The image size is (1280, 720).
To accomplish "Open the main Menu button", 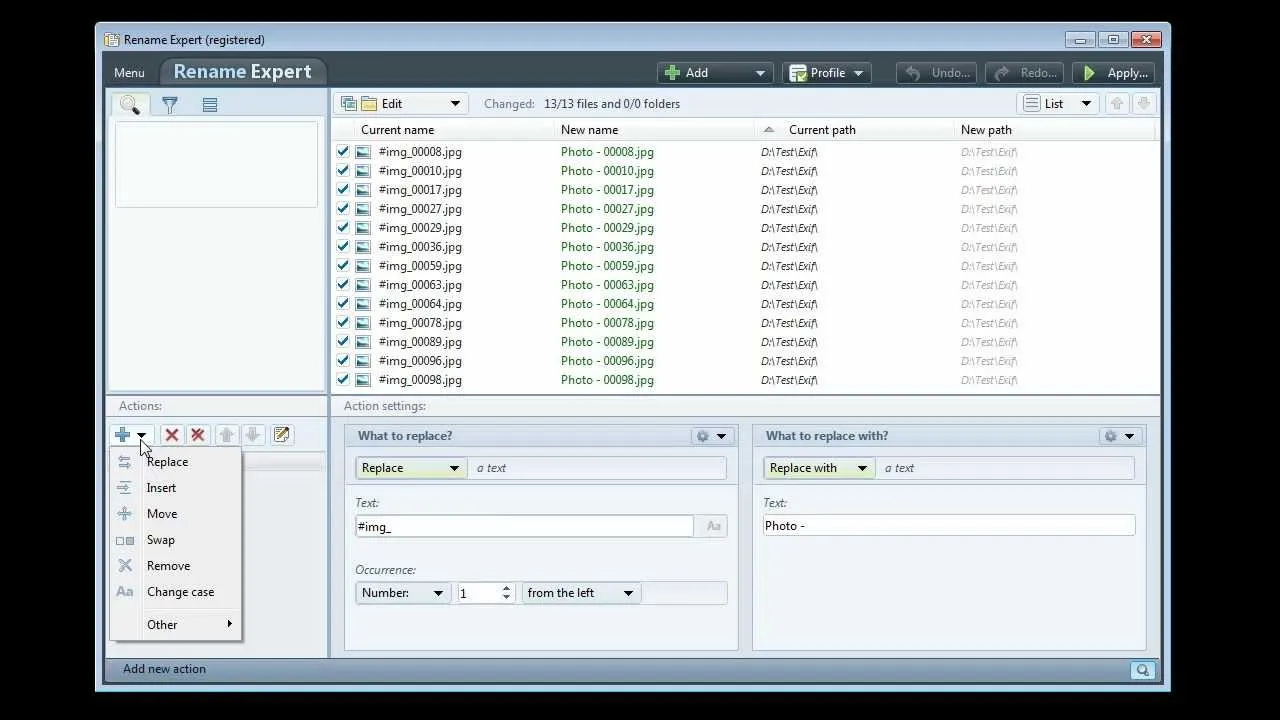I will (x=129, y=73).
